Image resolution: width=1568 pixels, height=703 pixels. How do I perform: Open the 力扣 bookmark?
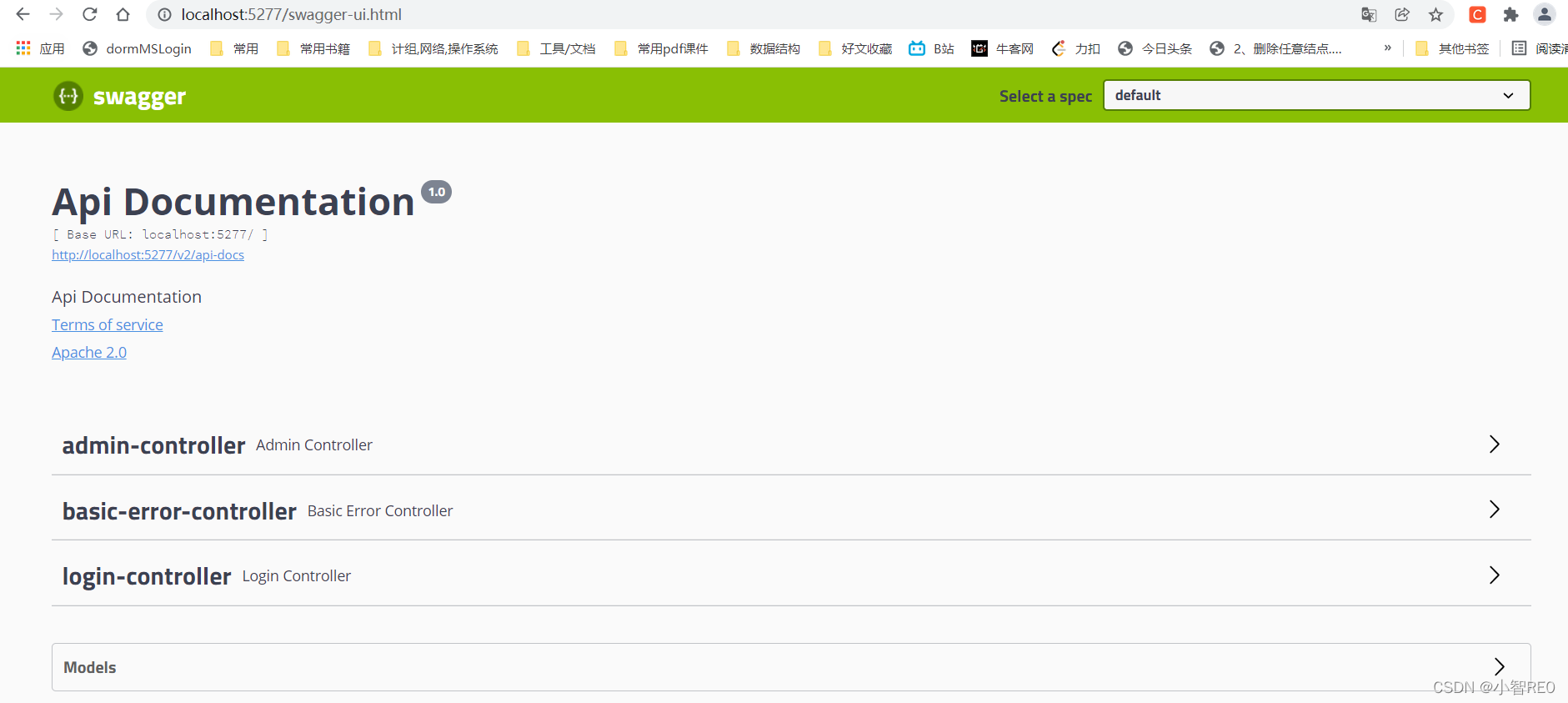1076,48
